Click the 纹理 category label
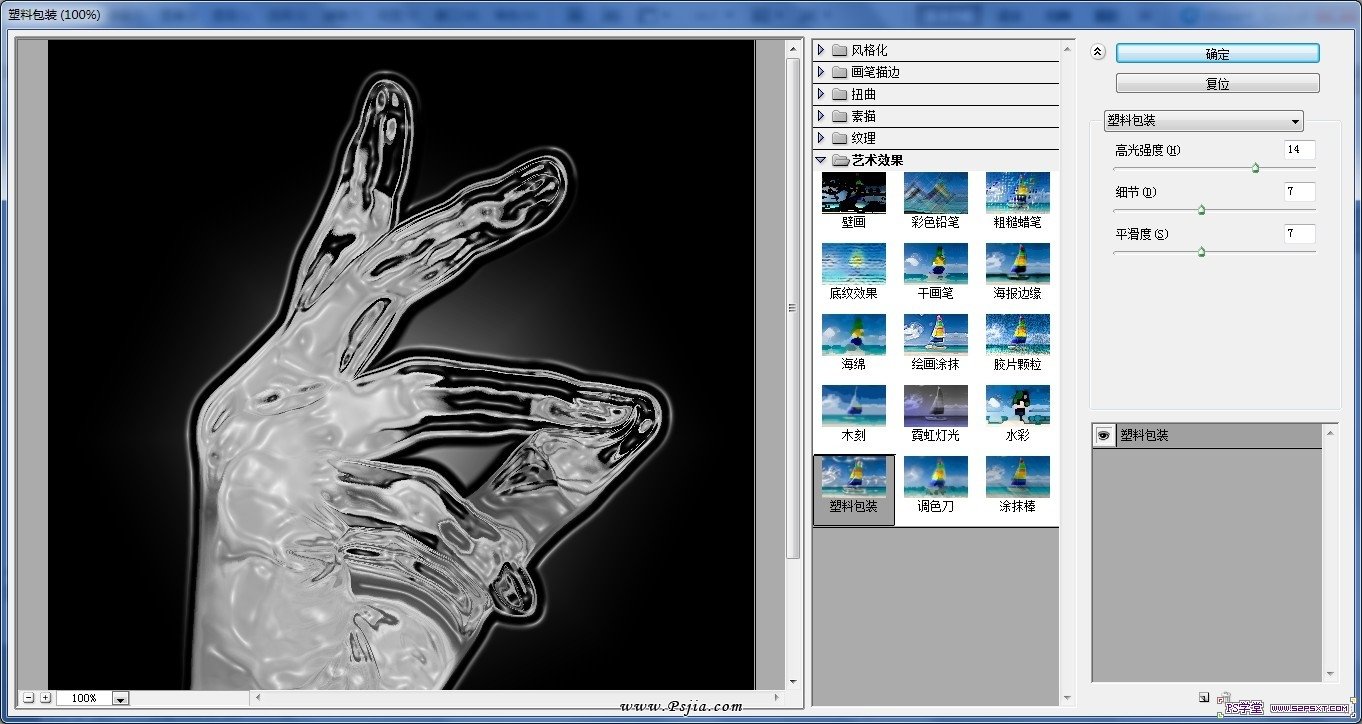 [x=864, y=138]
